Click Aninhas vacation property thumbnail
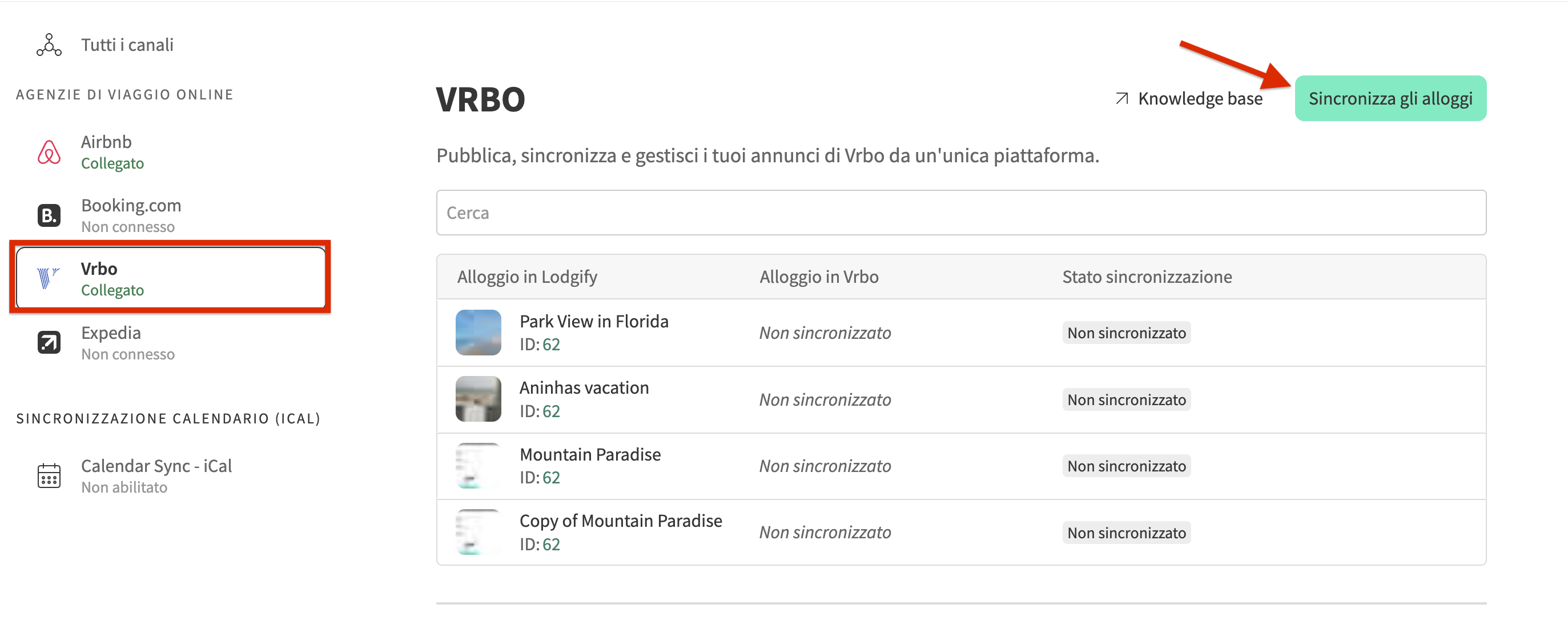Viewport: 1568px width, 632px height. 478,399
